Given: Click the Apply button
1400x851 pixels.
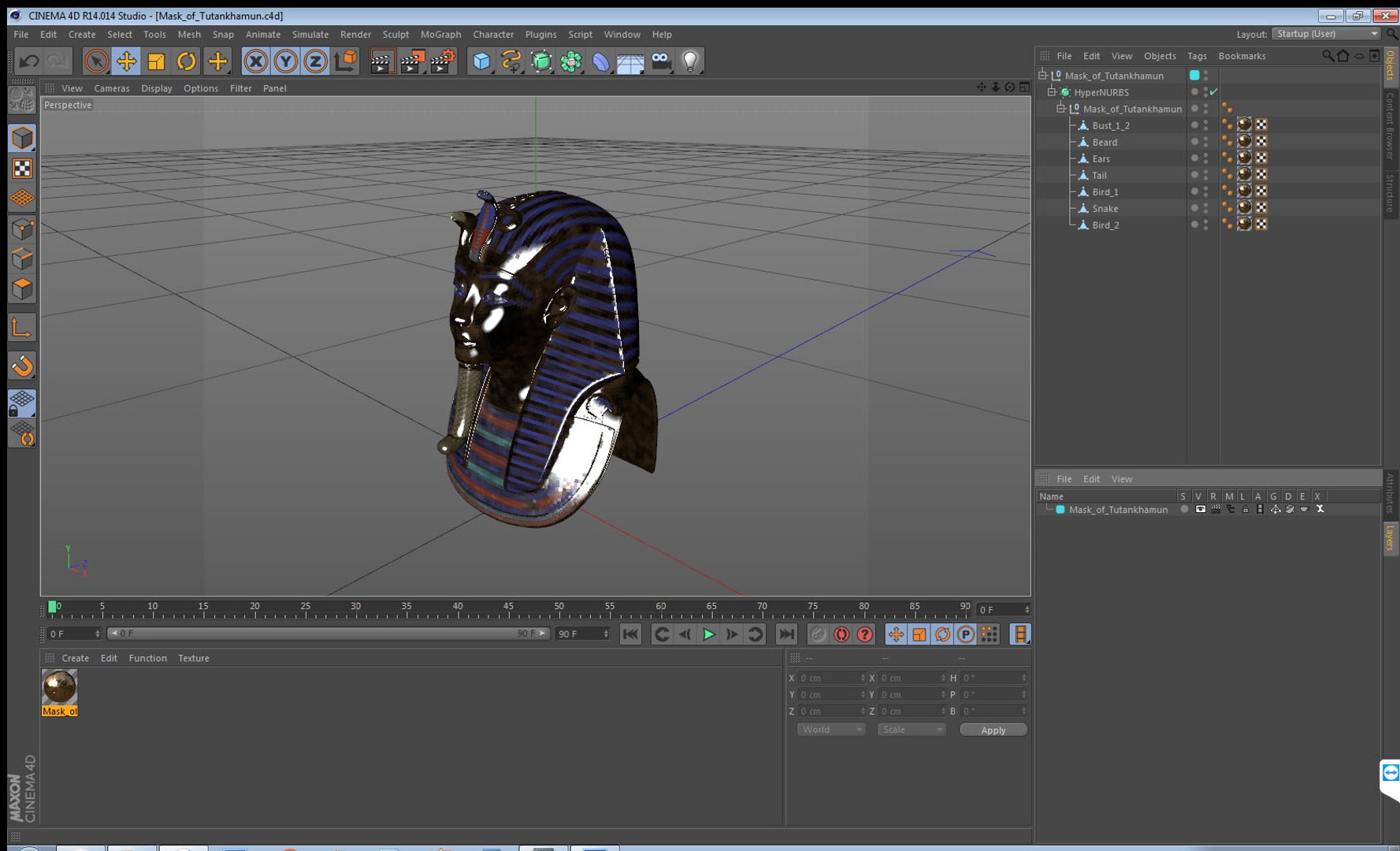Looking at the screenshot, I should coord(993,730).
